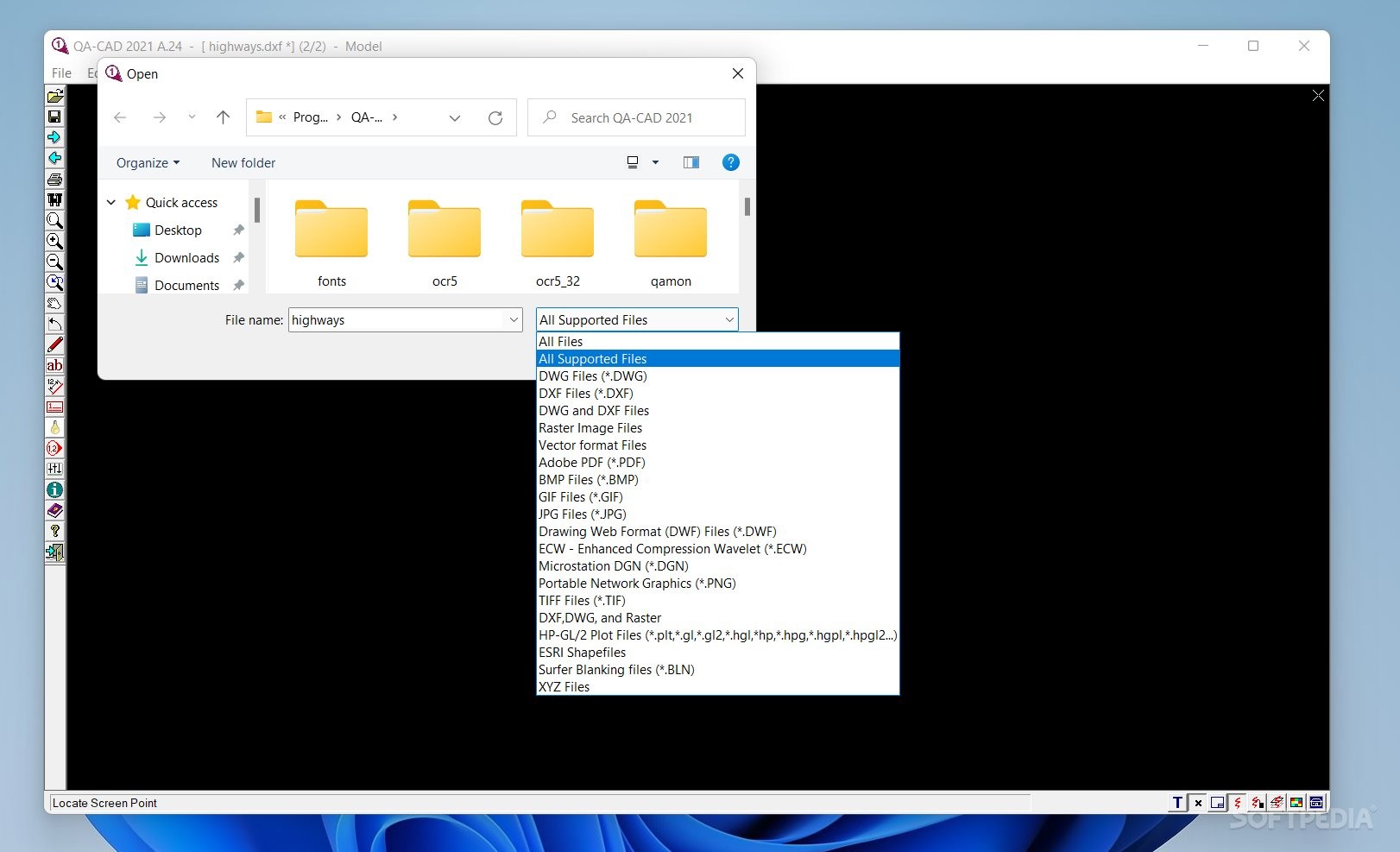Click the multicolor palette status bar icon
This screenshot has height=852, width=1400.
[x=1296, y=803]
